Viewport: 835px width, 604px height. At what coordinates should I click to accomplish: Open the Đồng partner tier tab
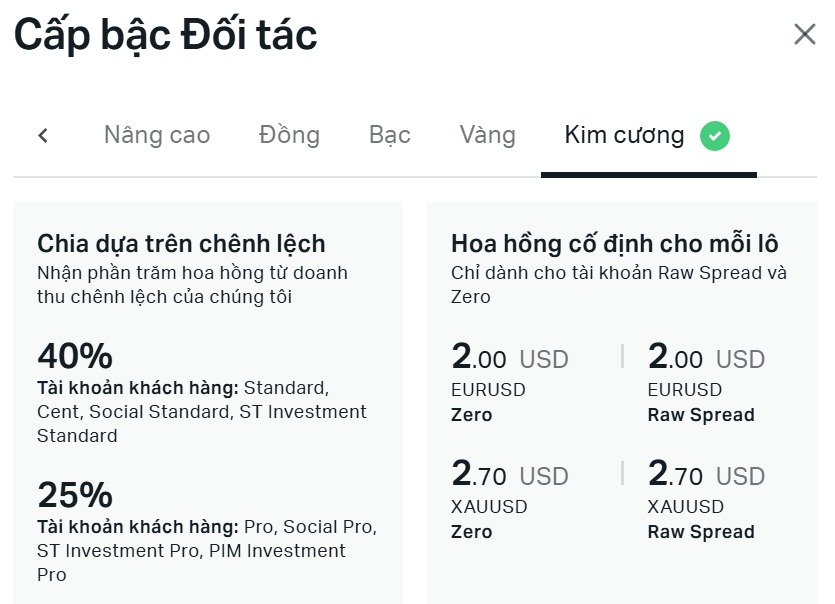(289, 135)
